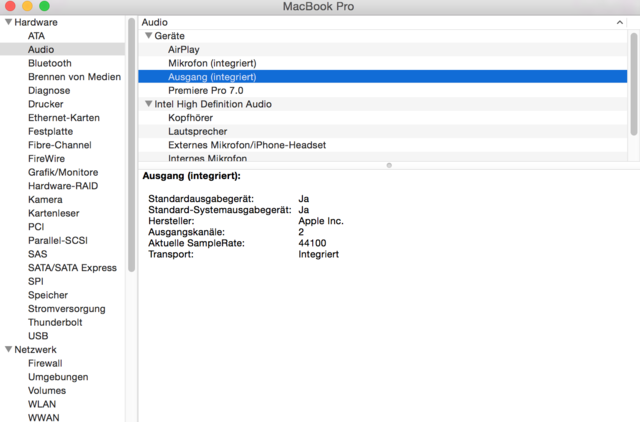Select Externes Mikrofon/iPhone-Headset row

tap(382, 145)
